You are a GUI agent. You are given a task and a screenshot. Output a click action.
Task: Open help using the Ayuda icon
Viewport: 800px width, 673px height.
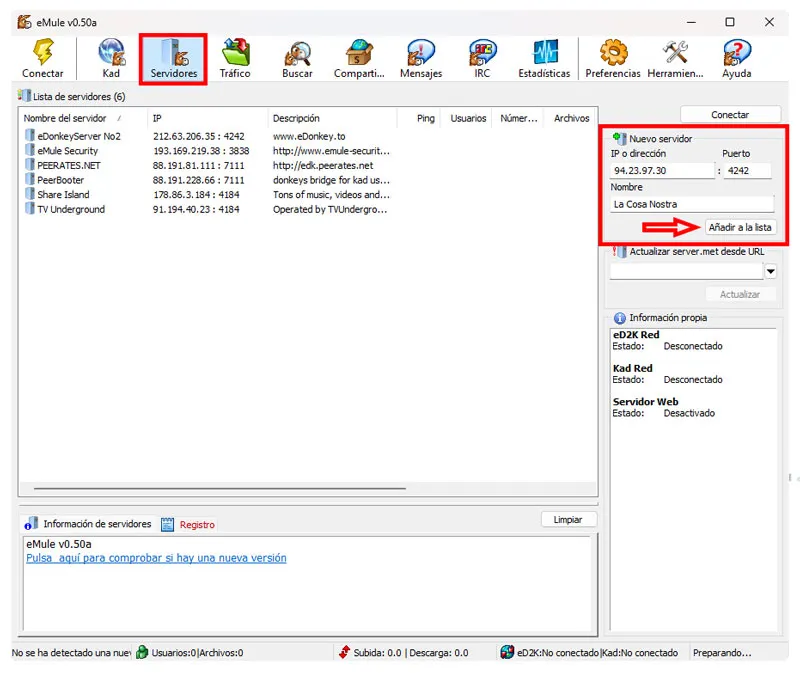(x=736, y=57)
